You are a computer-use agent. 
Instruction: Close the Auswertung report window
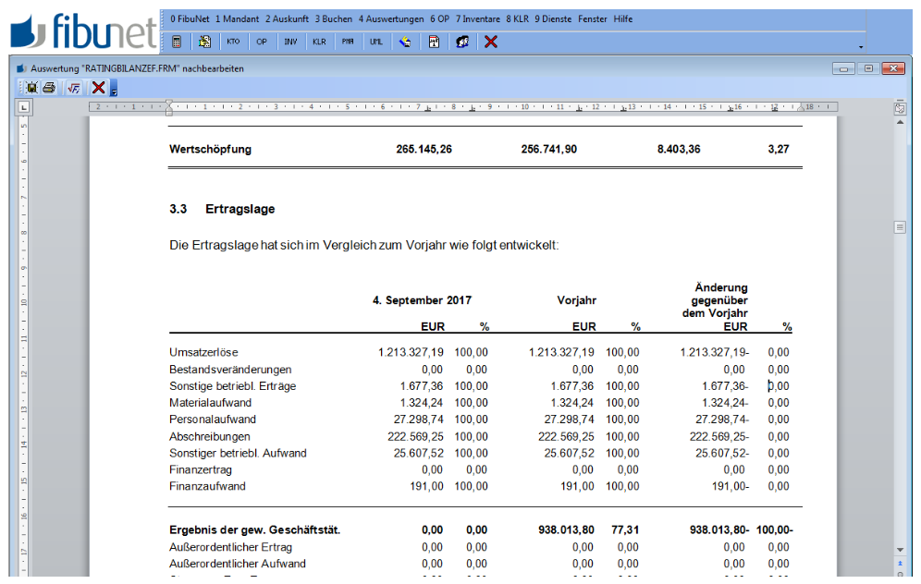click(893, 69)
